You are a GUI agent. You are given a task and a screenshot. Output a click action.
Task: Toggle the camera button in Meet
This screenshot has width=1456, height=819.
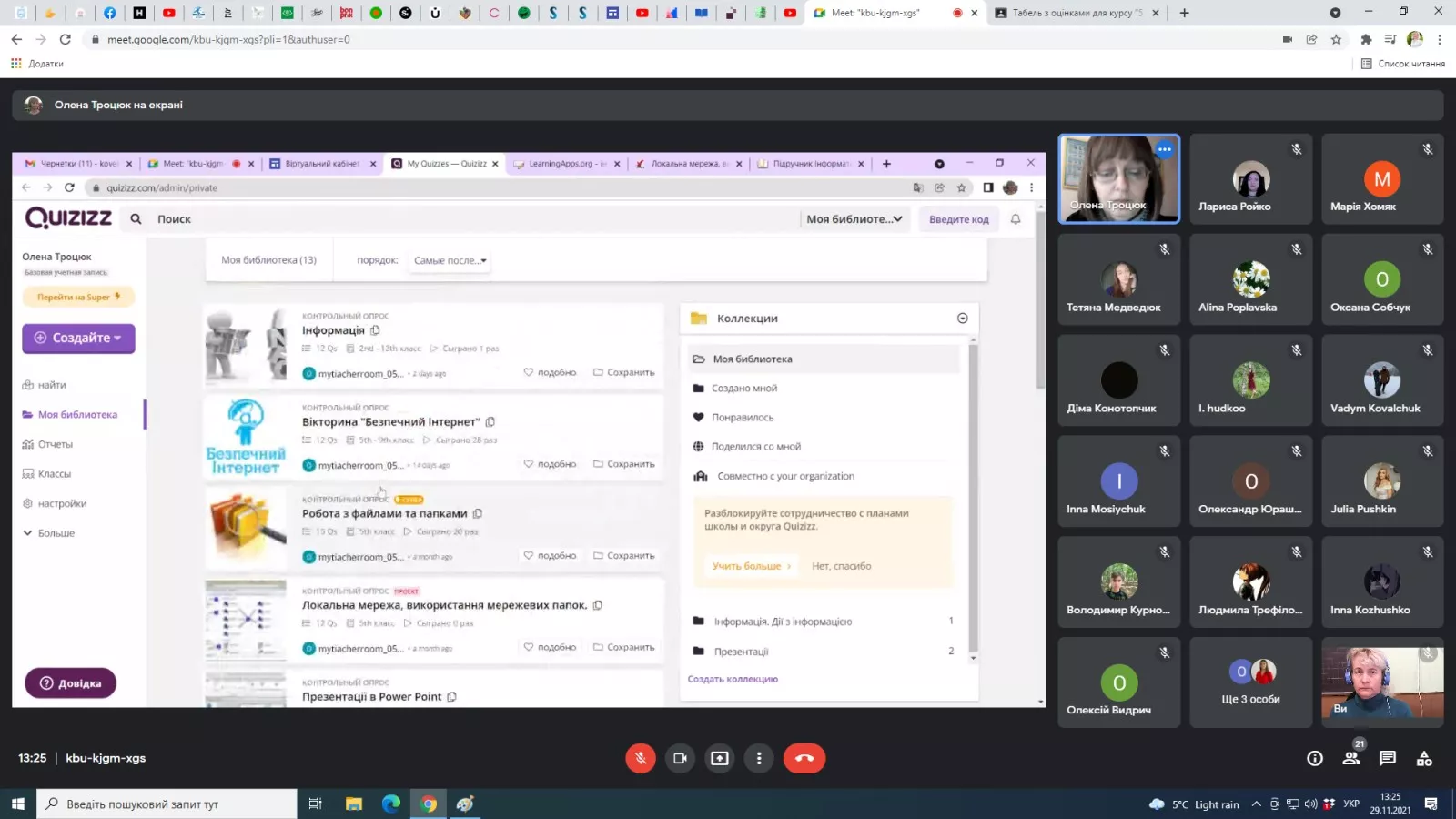680,758
